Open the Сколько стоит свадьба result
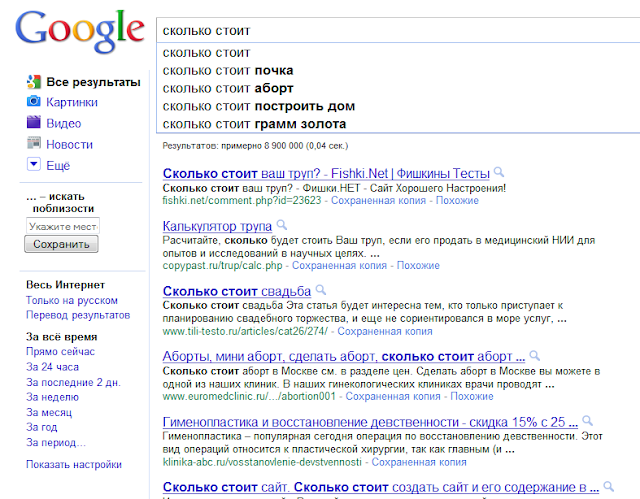Viewport: 640px width, 499px height. click(x=237, y=291)
